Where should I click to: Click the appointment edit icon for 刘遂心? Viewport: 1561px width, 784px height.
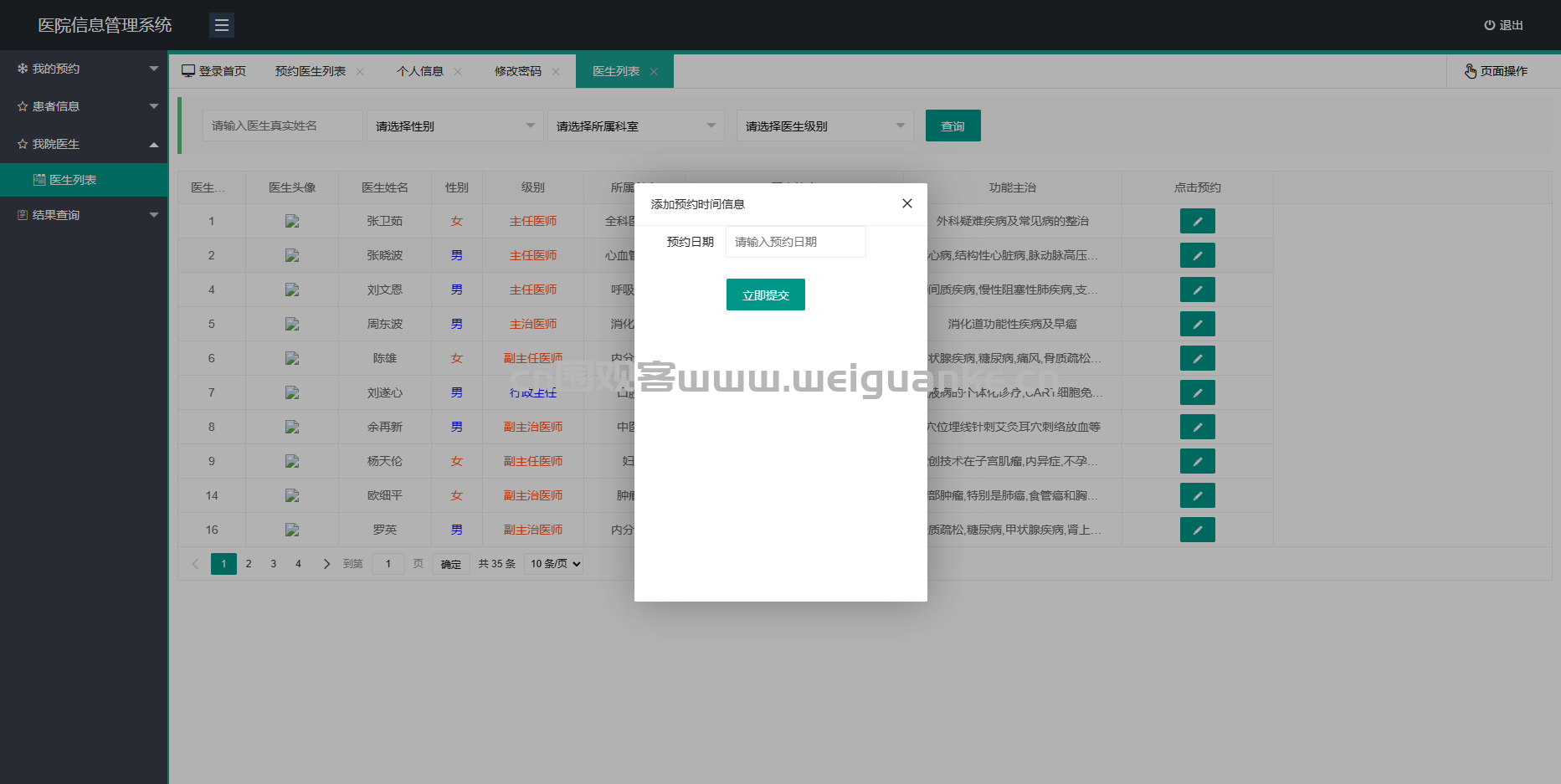coord(1198,392)
